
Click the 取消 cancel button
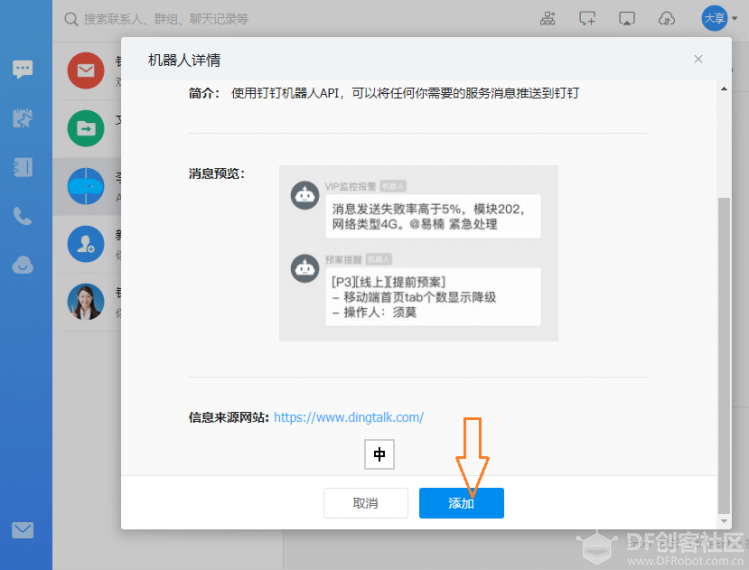coord(366,503)
